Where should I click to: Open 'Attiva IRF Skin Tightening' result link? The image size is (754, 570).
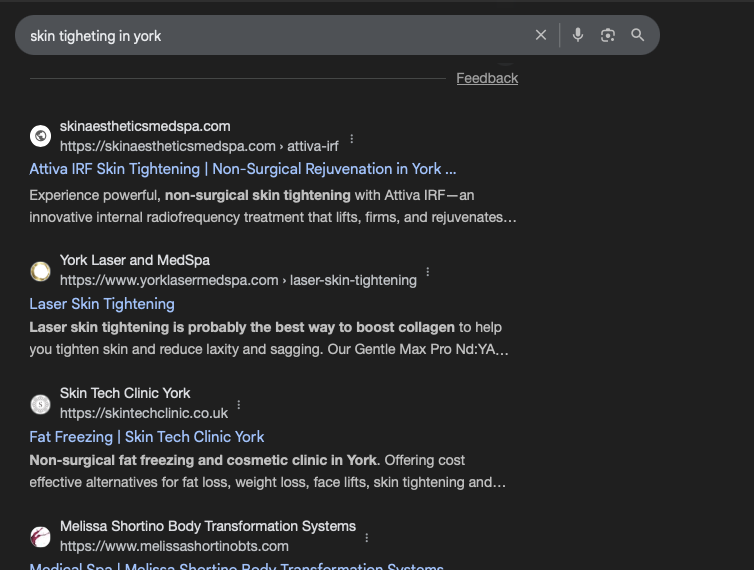(x=243, y=169)
